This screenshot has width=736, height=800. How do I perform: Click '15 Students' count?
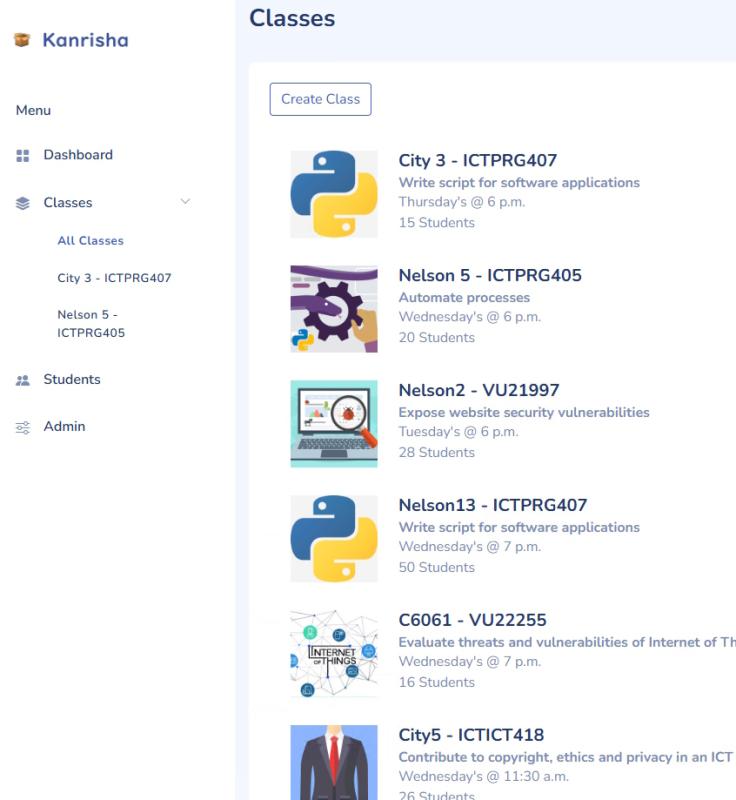437,222
